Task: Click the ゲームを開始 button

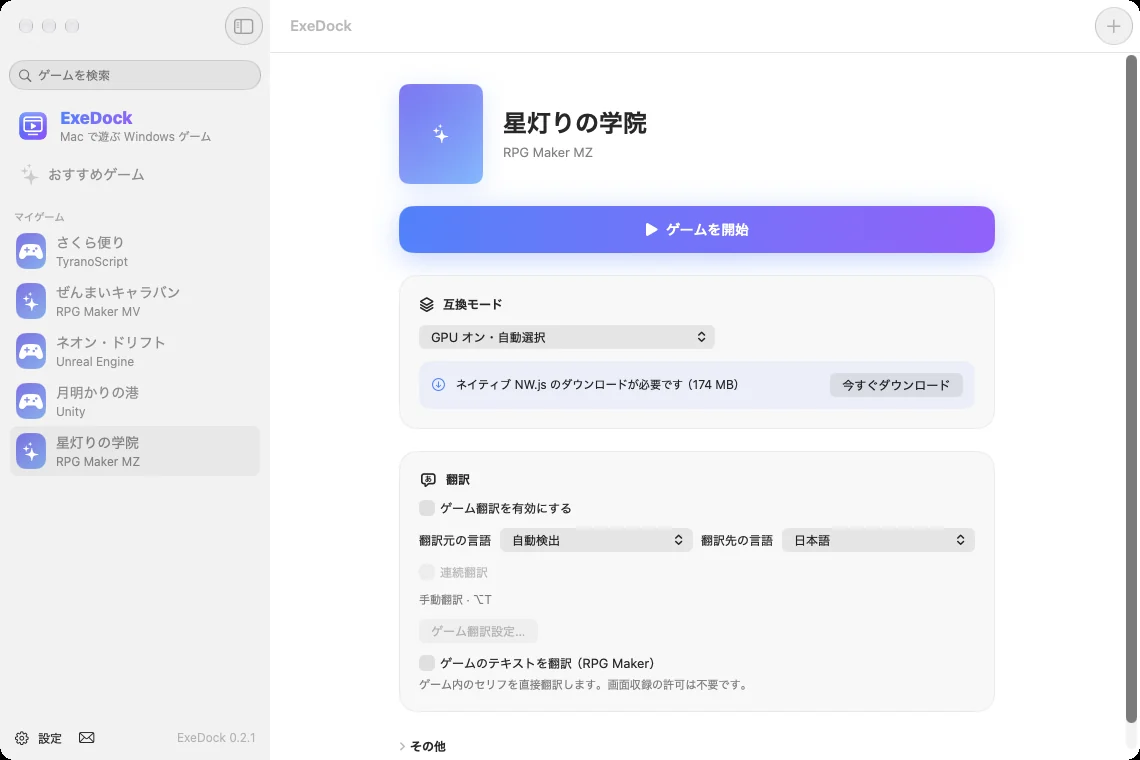Action: coord(697,229)
